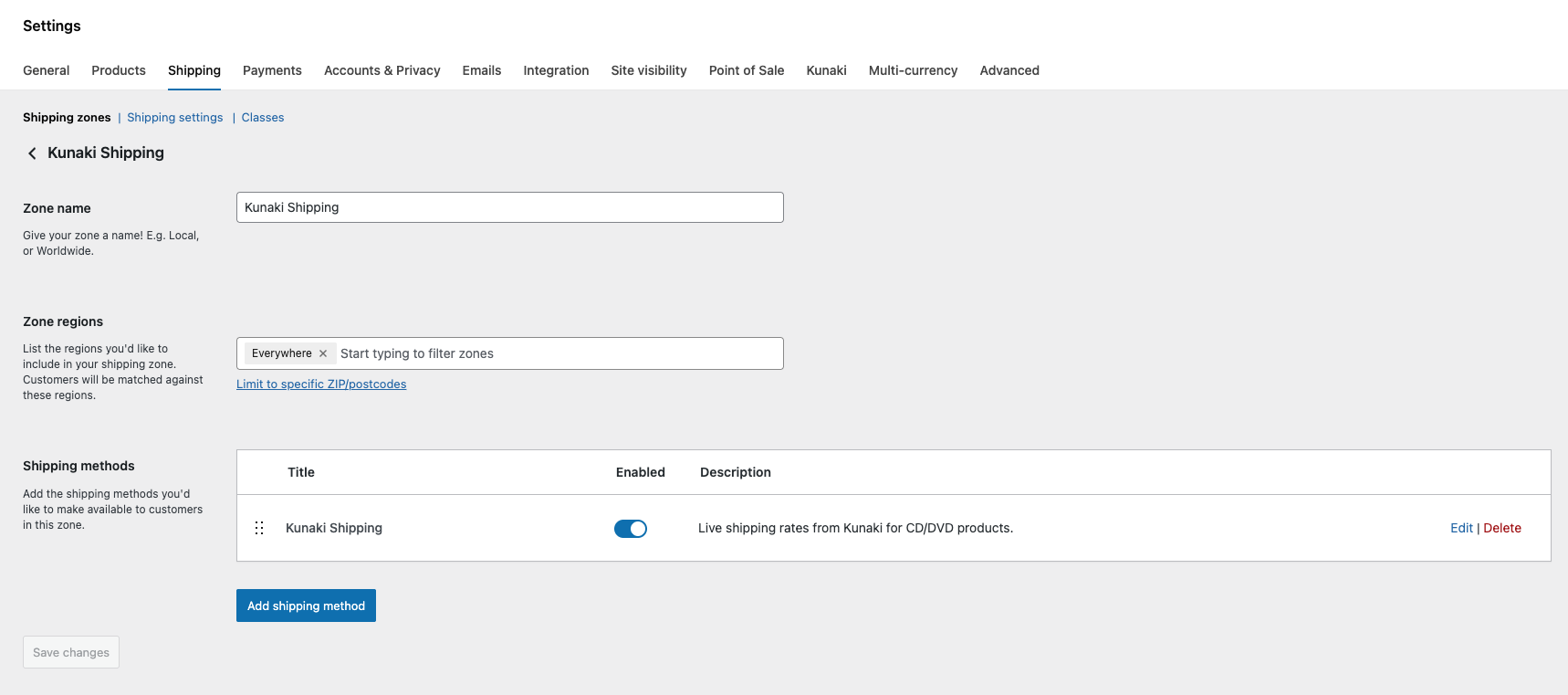Go to the Emails tab
This screenshot has height=695, width=1568.
(482, 70)
